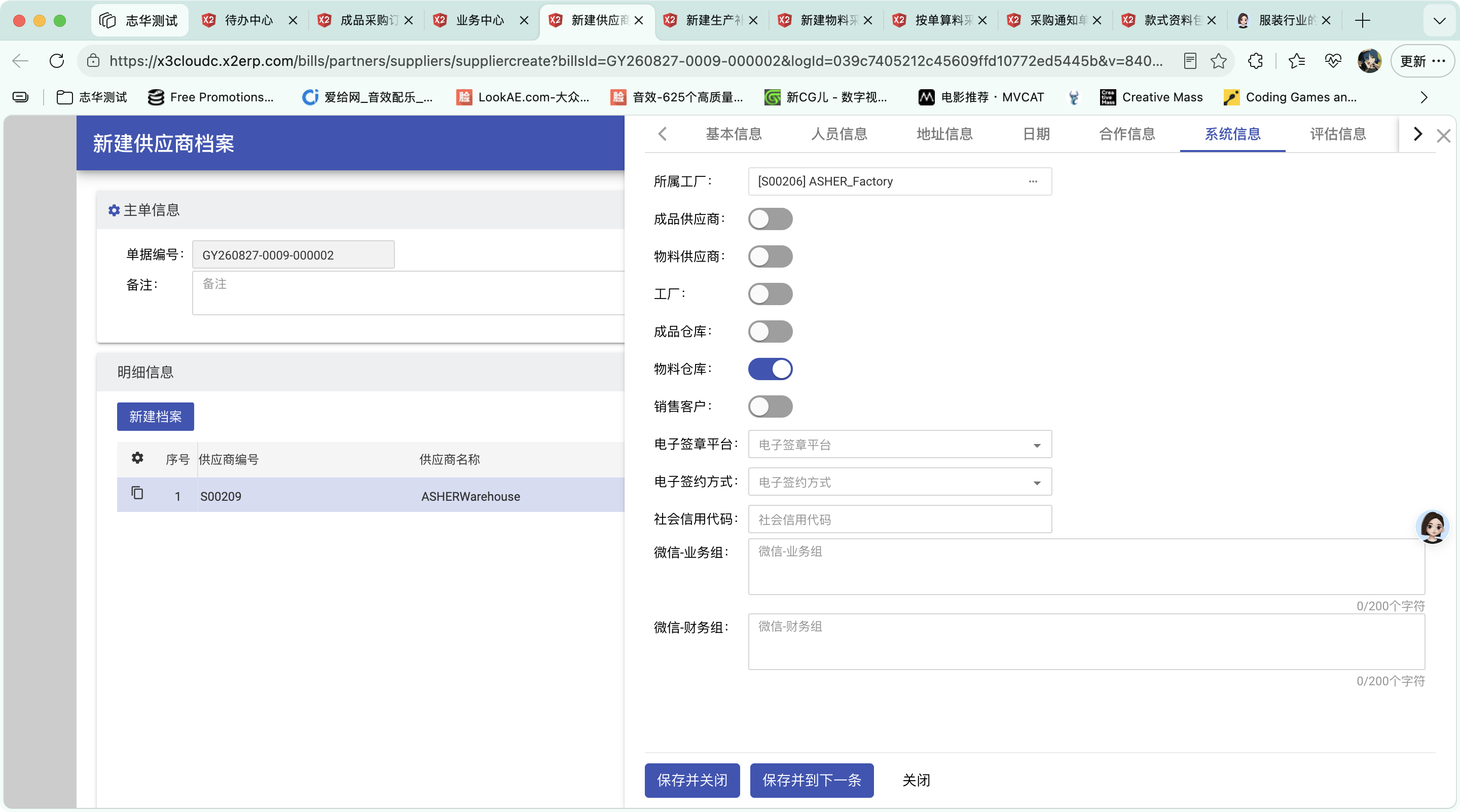Click the browser reload icon
The height and width of the screenshot is (812, 1460).
(57, 61)
